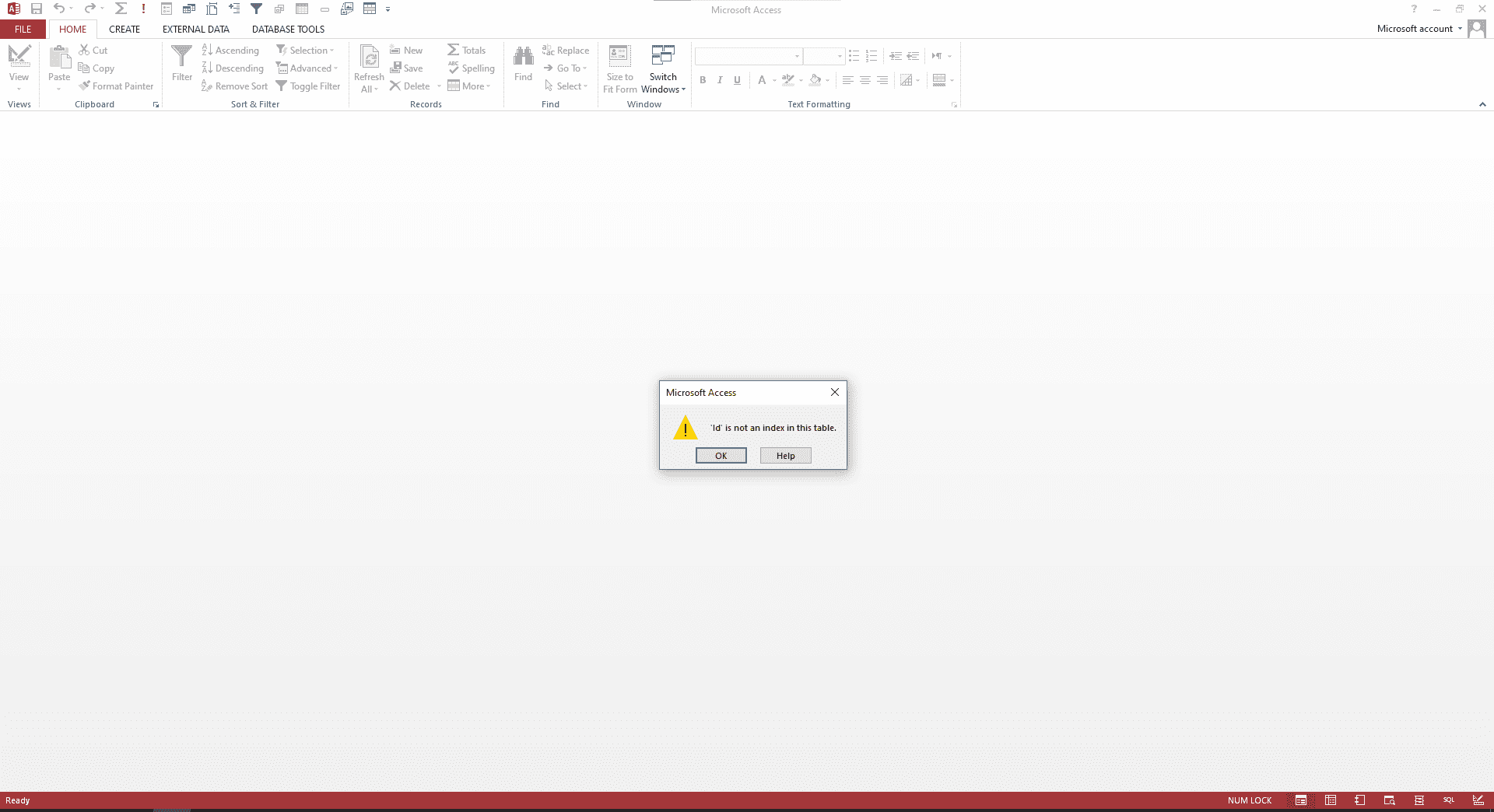Viewport: 1494px width, 812px height.
Task: Click the alternate row color icon
Action: [939, 79]
